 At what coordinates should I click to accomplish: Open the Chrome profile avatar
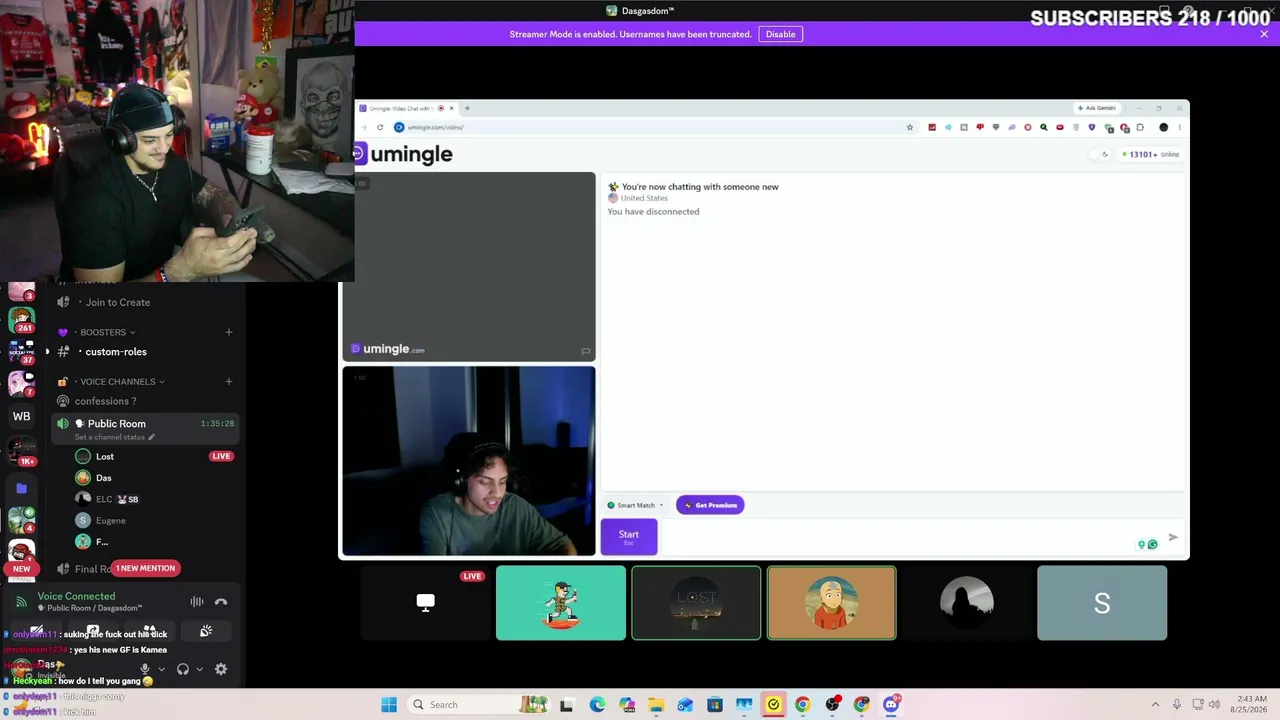point(1163,127)
